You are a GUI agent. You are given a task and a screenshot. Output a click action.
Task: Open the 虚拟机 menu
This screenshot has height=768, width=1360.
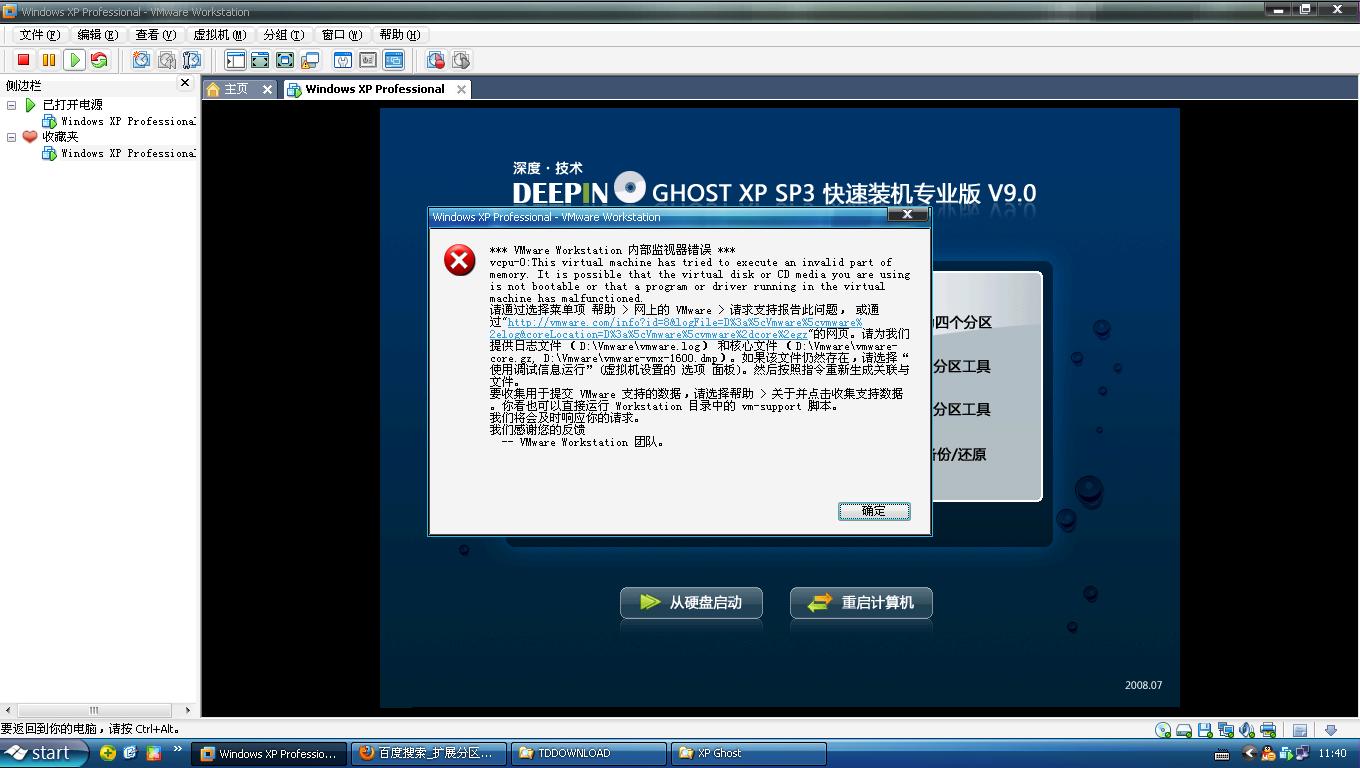click(219, 35)
